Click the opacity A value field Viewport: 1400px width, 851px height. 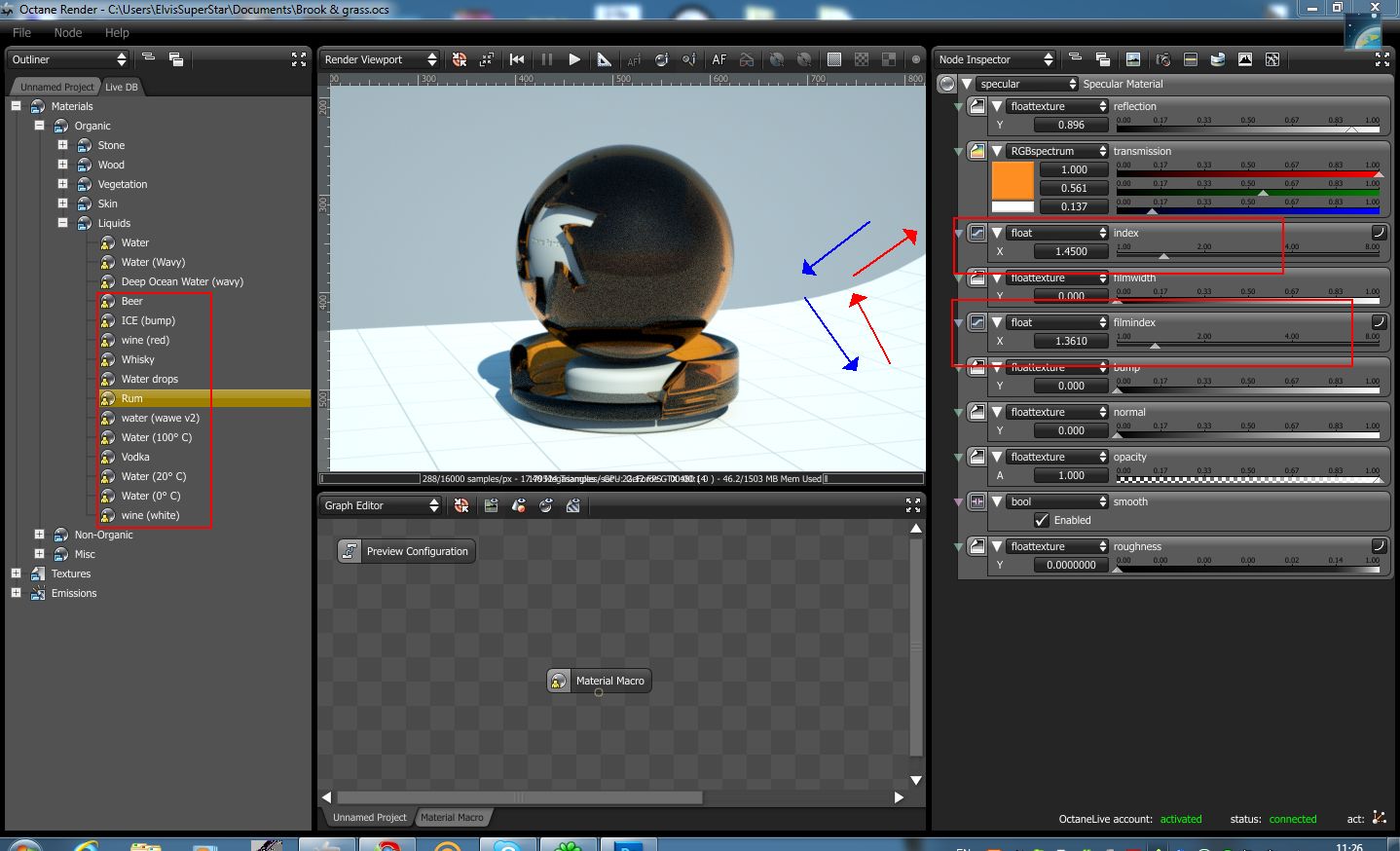pyautogui.click(x=1071, y=475)
